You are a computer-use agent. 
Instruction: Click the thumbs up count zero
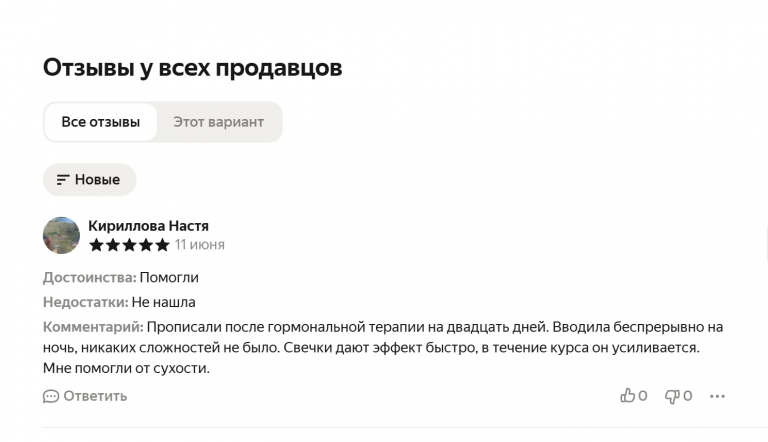click(x=643, y=395)
